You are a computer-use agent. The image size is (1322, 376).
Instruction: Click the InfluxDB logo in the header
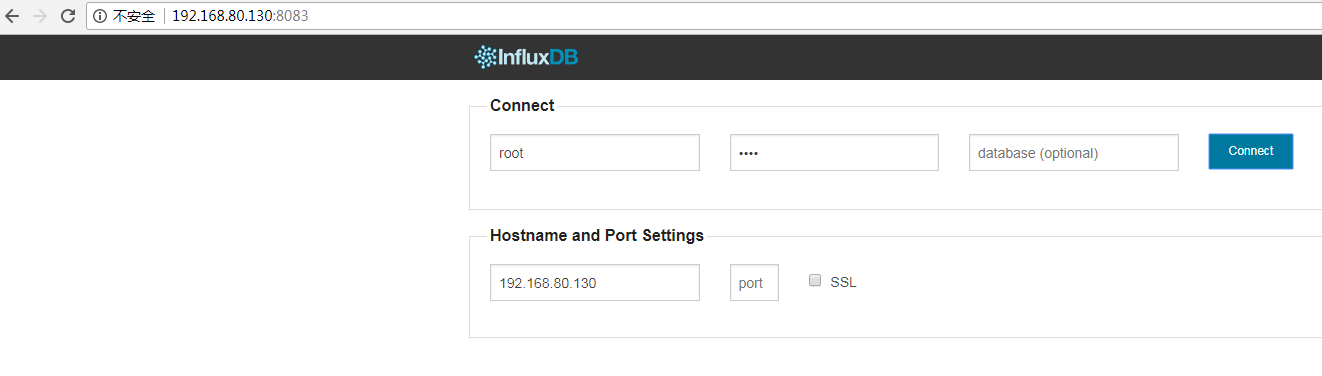(526, 57)
